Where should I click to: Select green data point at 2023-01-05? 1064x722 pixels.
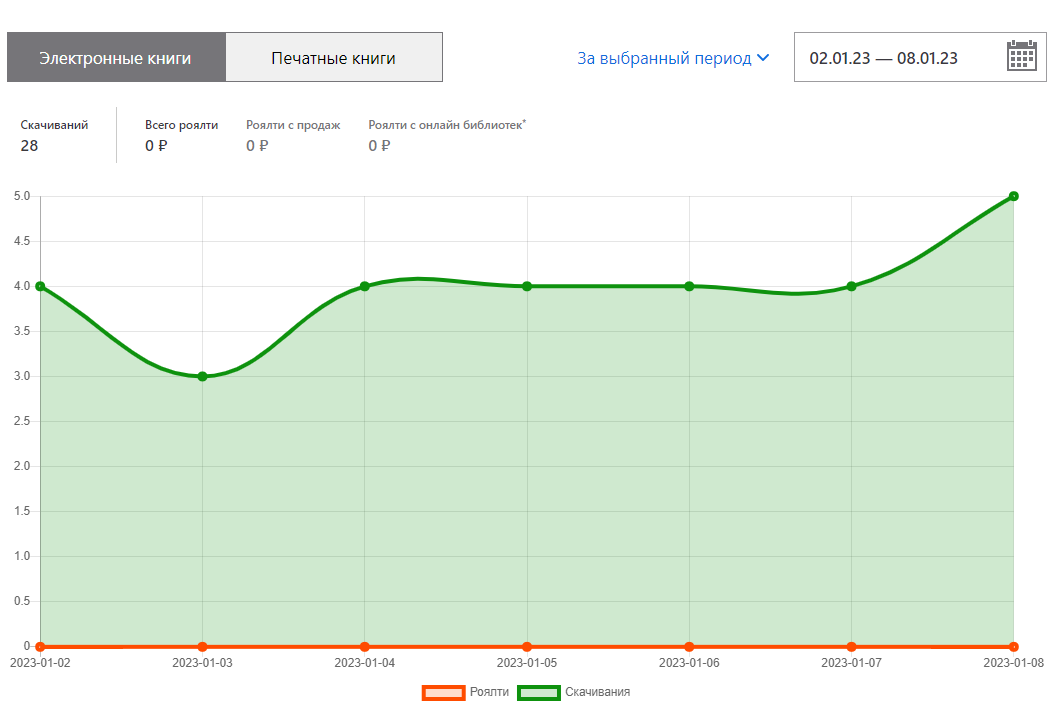[527, 286]
